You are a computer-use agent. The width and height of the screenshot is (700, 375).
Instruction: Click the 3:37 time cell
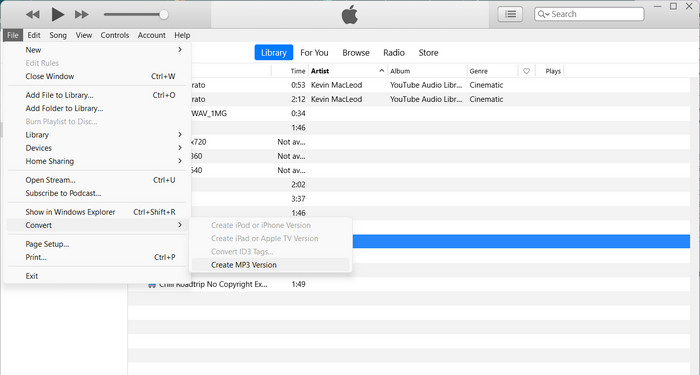298,199
